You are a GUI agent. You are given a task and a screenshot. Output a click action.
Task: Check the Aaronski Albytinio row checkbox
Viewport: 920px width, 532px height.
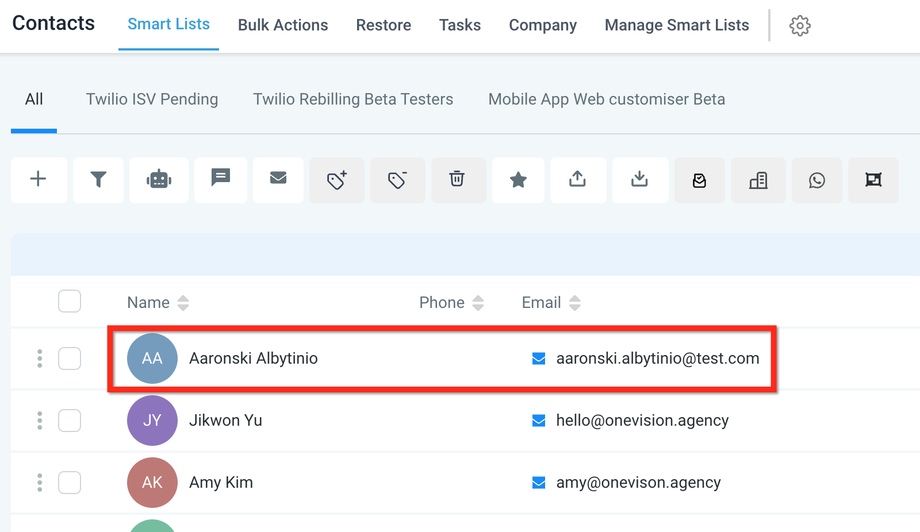pos(69,358)
